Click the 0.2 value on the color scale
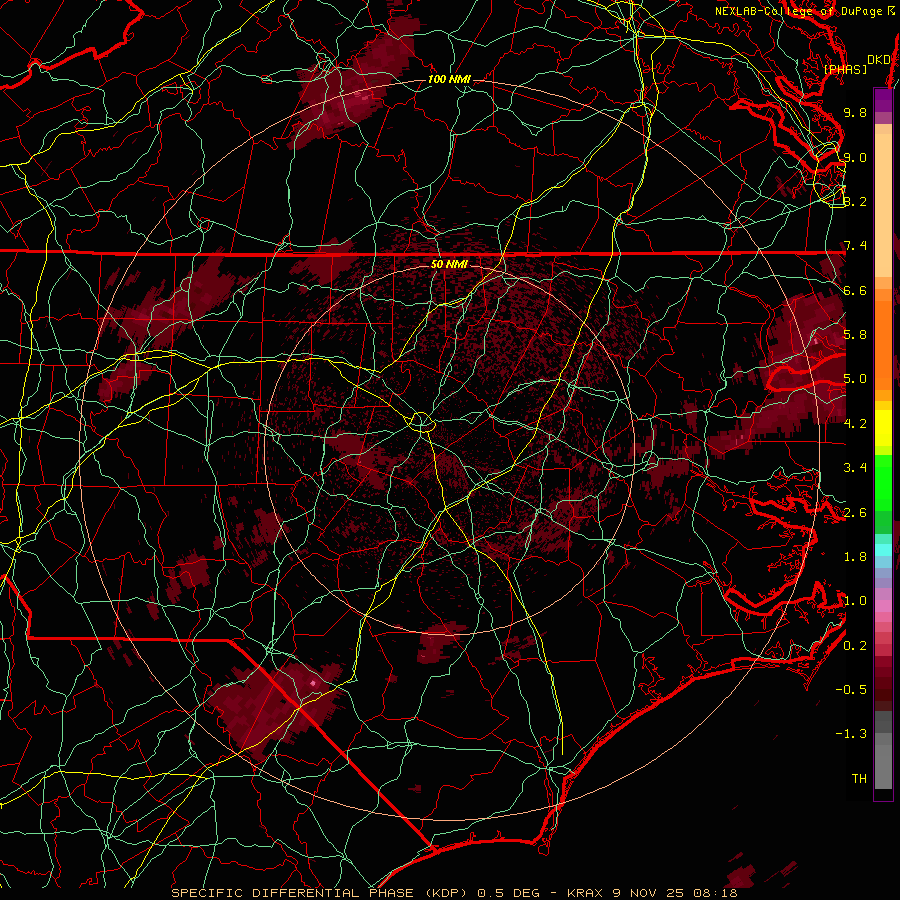The height and width of the screenshot is (900, 900). click(x=855, y=646)
